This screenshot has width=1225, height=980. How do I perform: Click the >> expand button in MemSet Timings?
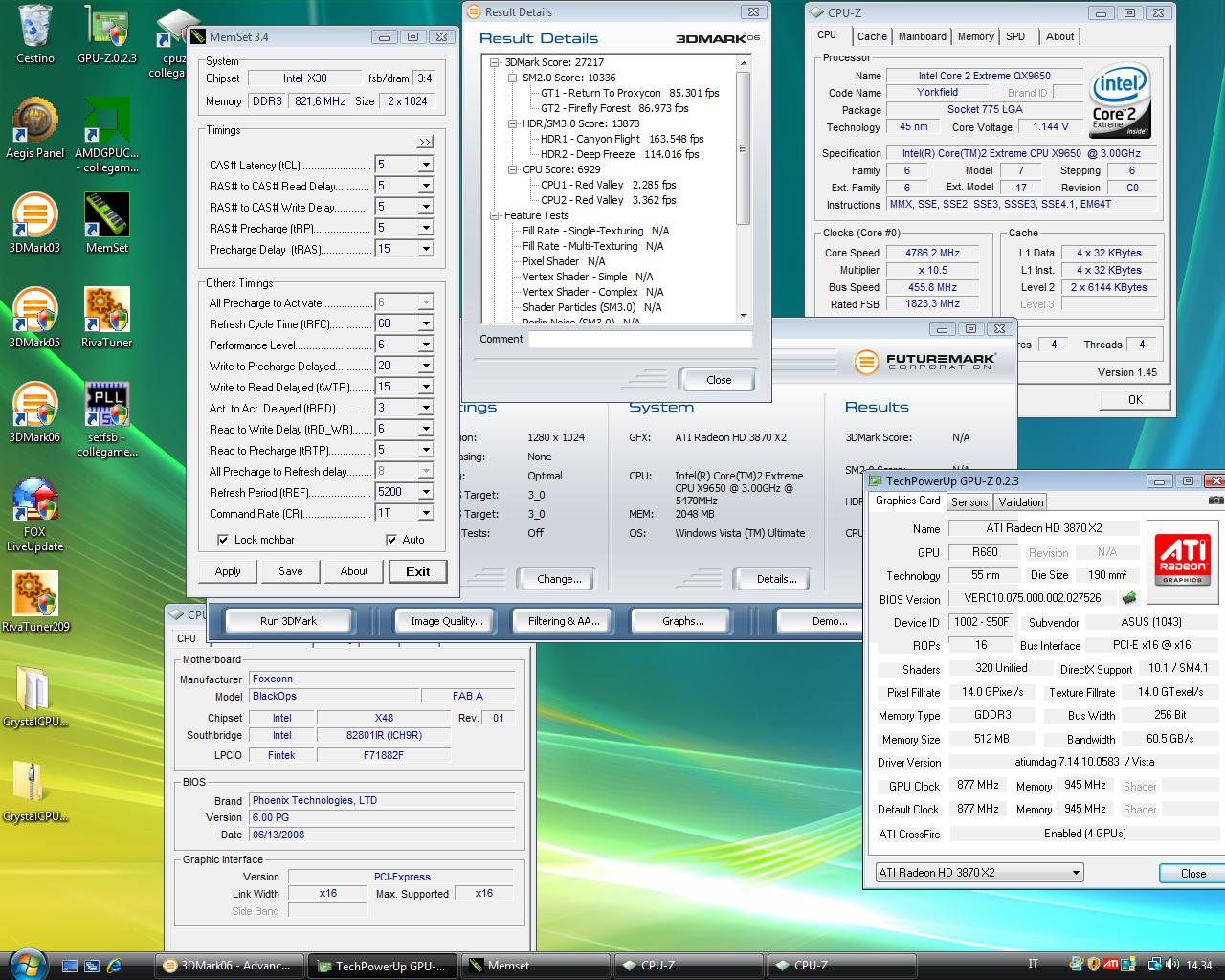click(x=425, y=142)
